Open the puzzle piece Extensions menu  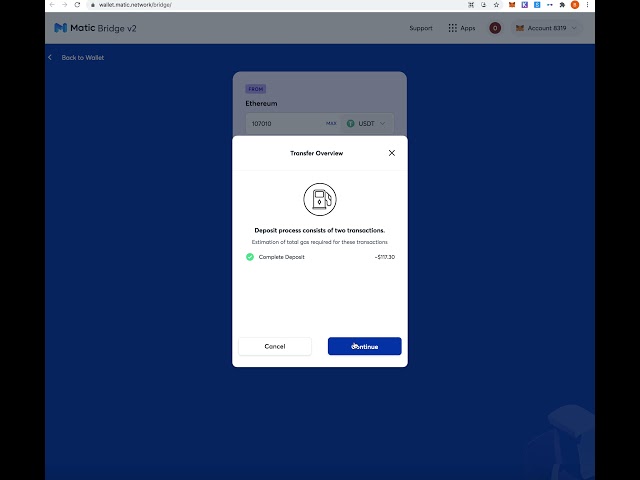click(x=562, y=5)
